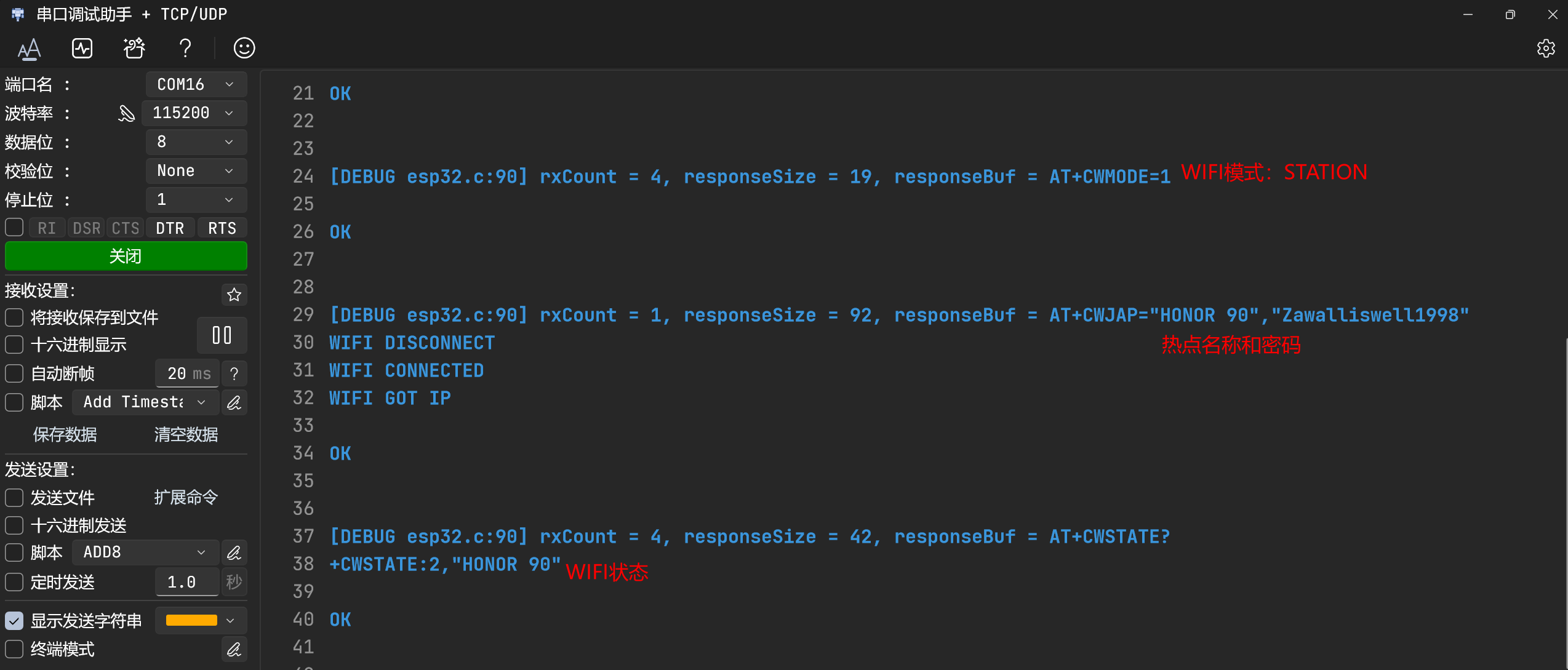This screenshot has width=1568, height=670.
Task: Click the AT+CWMODE=1 debug log line
Action: tap(750, 177)
